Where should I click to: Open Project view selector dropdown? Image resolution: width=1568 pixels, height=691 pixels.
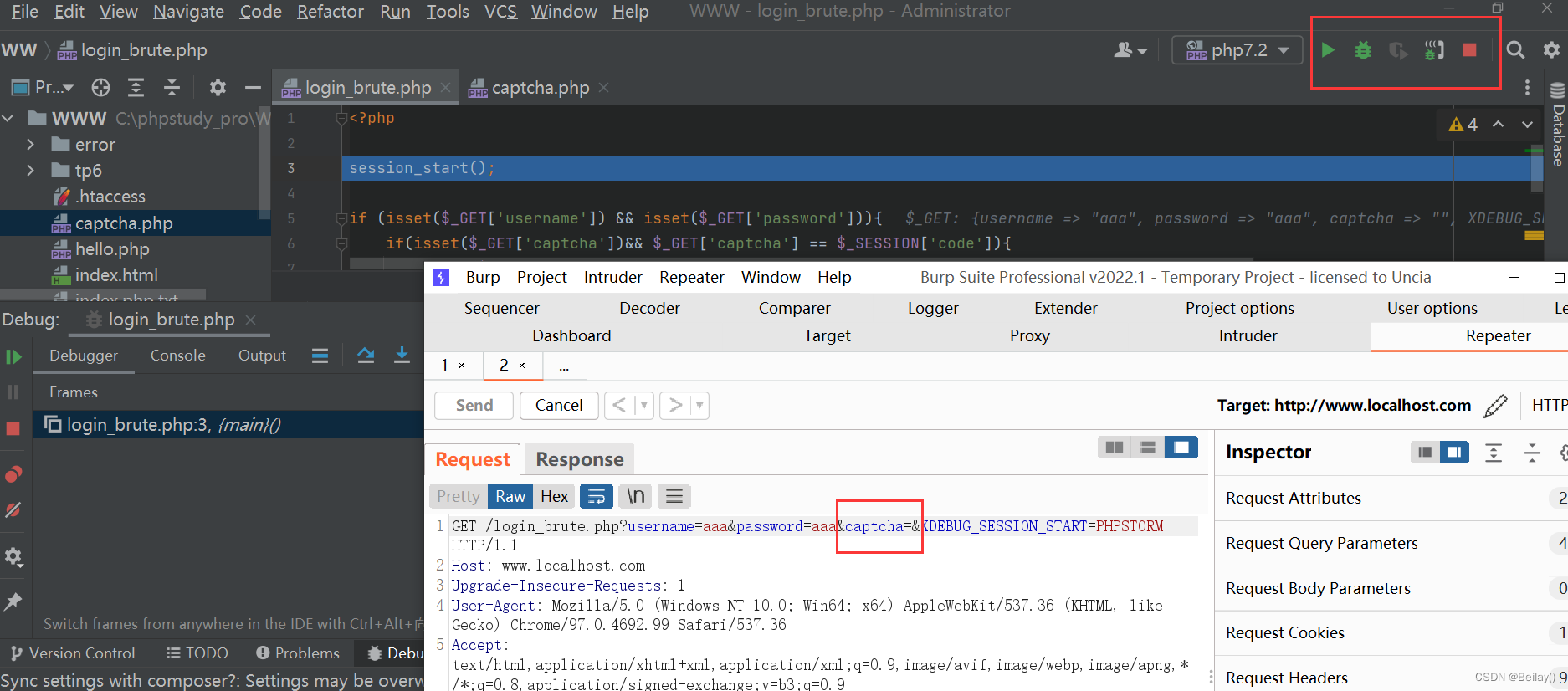tap(43, 87)
